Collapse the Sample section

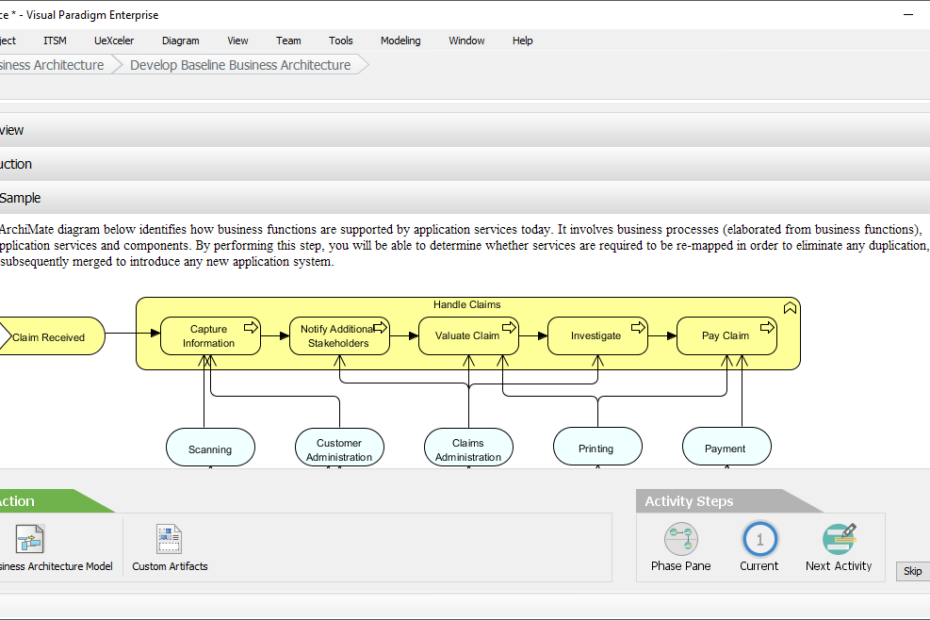click(21, 198)
